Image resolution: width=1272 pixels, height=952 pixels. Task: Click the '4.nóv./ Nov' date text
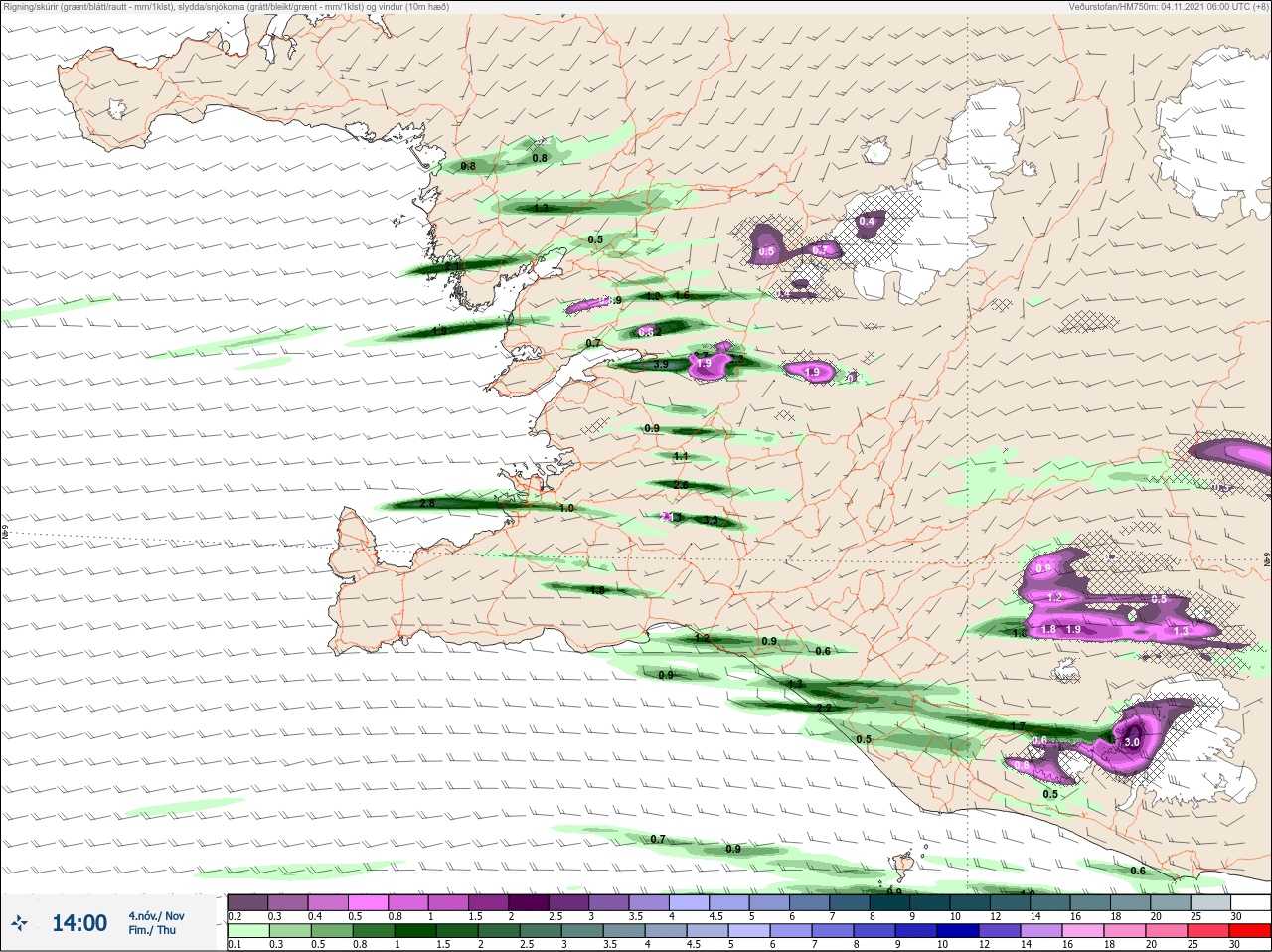pyautogui.click(x=156, y=916)
